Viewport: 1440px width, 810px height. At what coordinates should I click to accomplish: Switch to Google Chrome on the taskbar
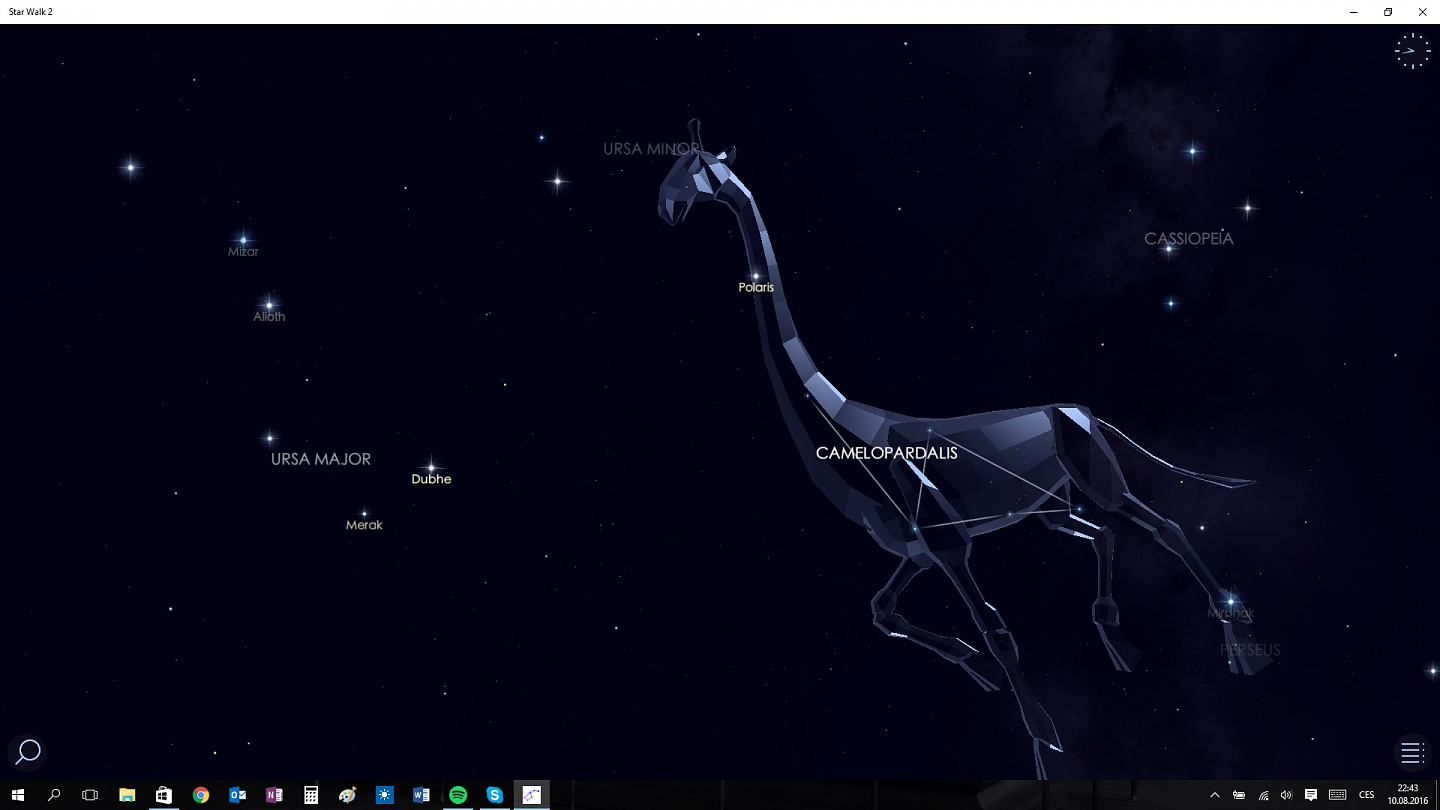point(201,795)
